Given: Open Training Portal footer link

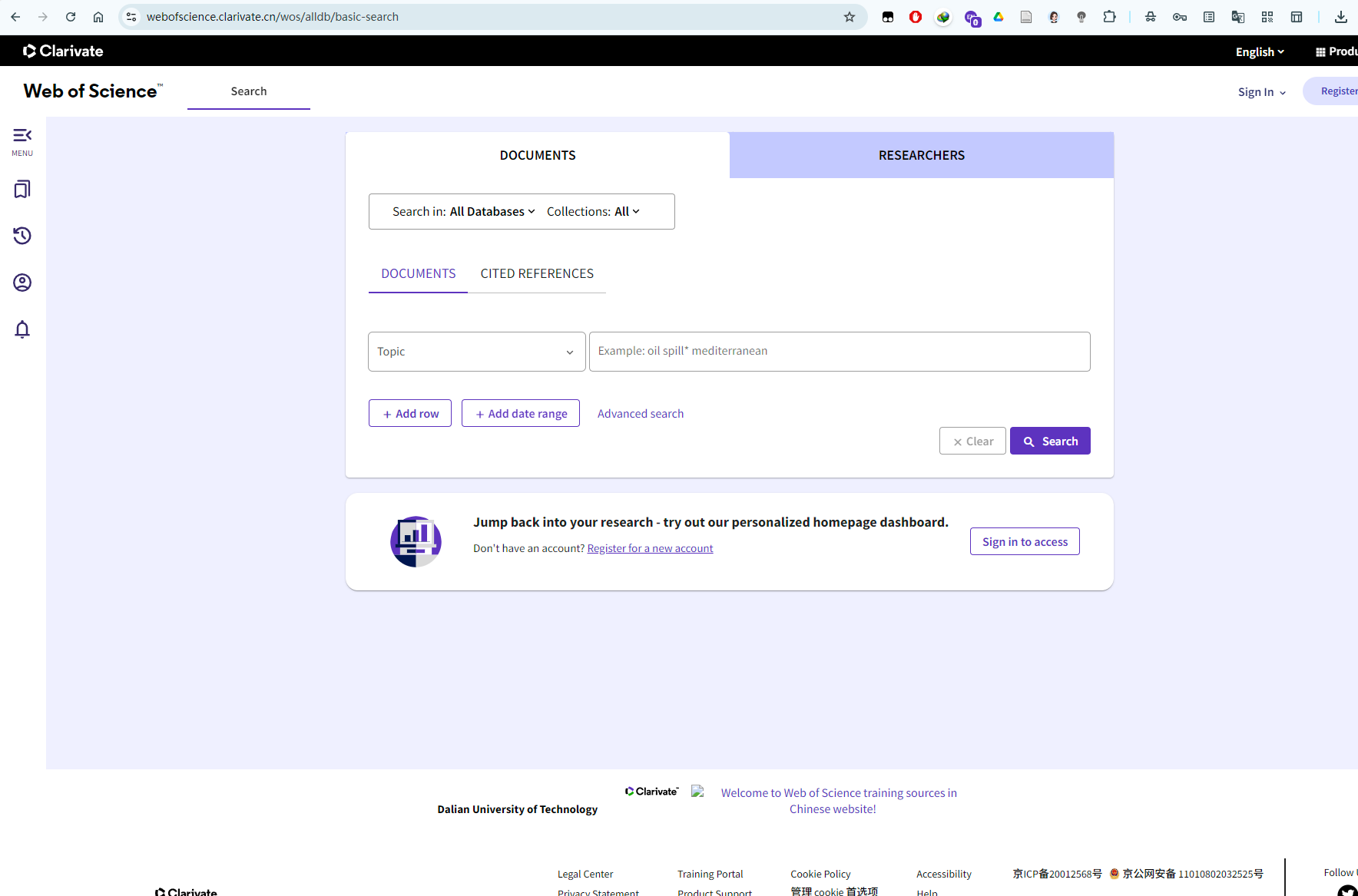Looking at the screenshot, I should point(710,874).
